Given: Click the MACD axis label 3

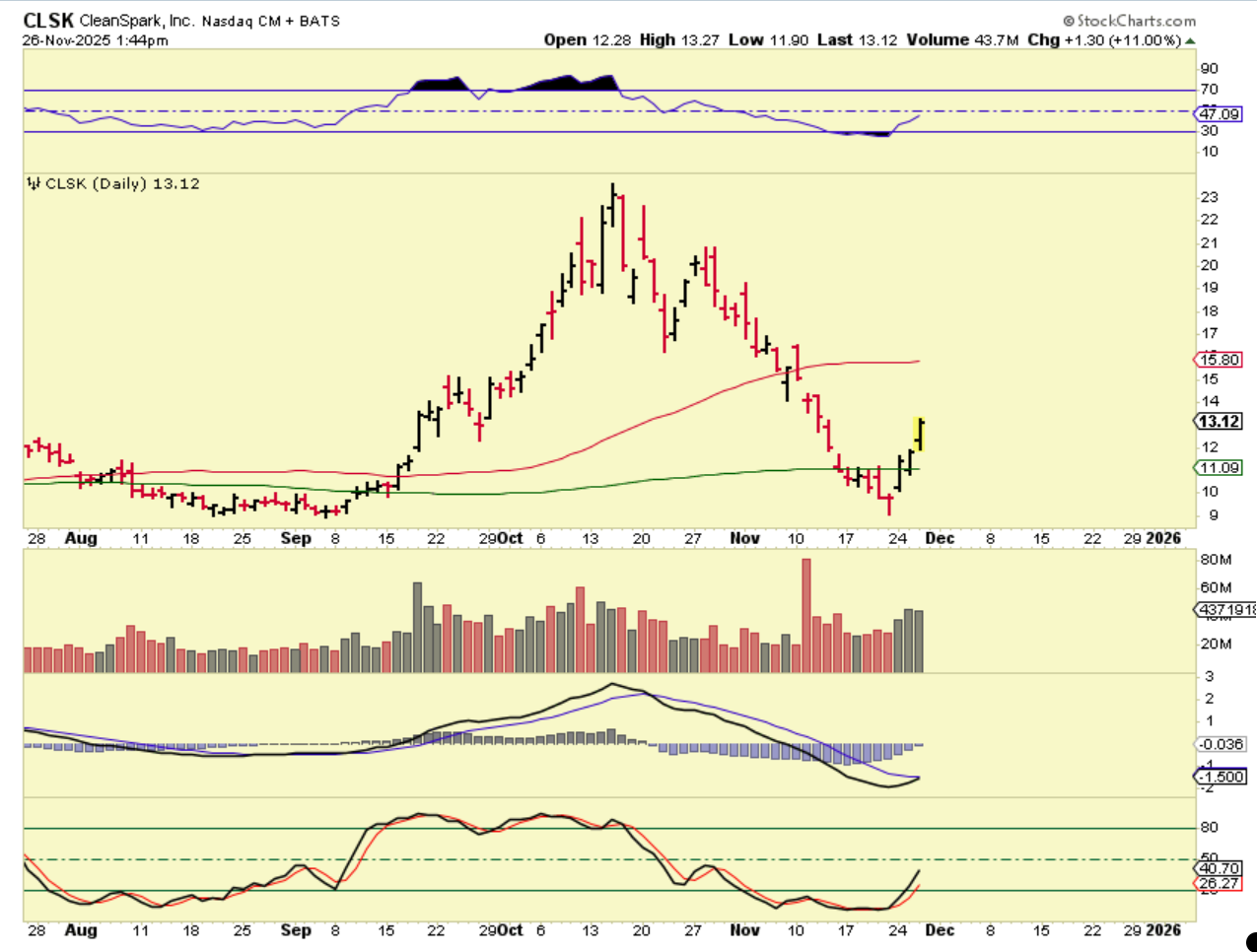Looking at the screenshot, I should pyautogui.click(x=1210, y=677).
